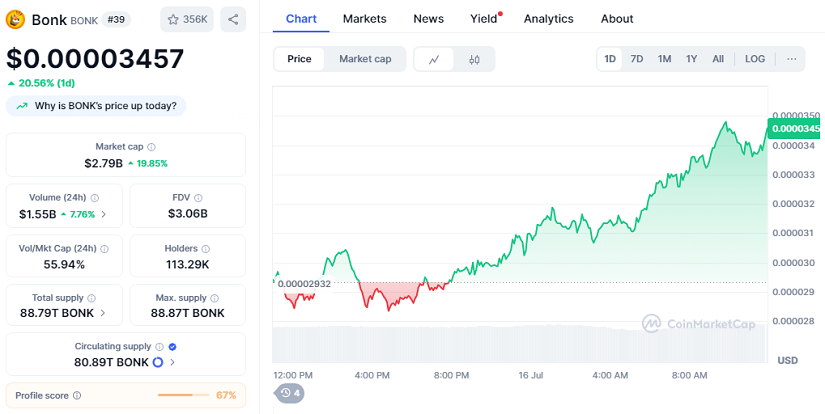Open the Analytics tab
Image resolution: width=825 pixels, height=414 pixels.
click(548, 19)
